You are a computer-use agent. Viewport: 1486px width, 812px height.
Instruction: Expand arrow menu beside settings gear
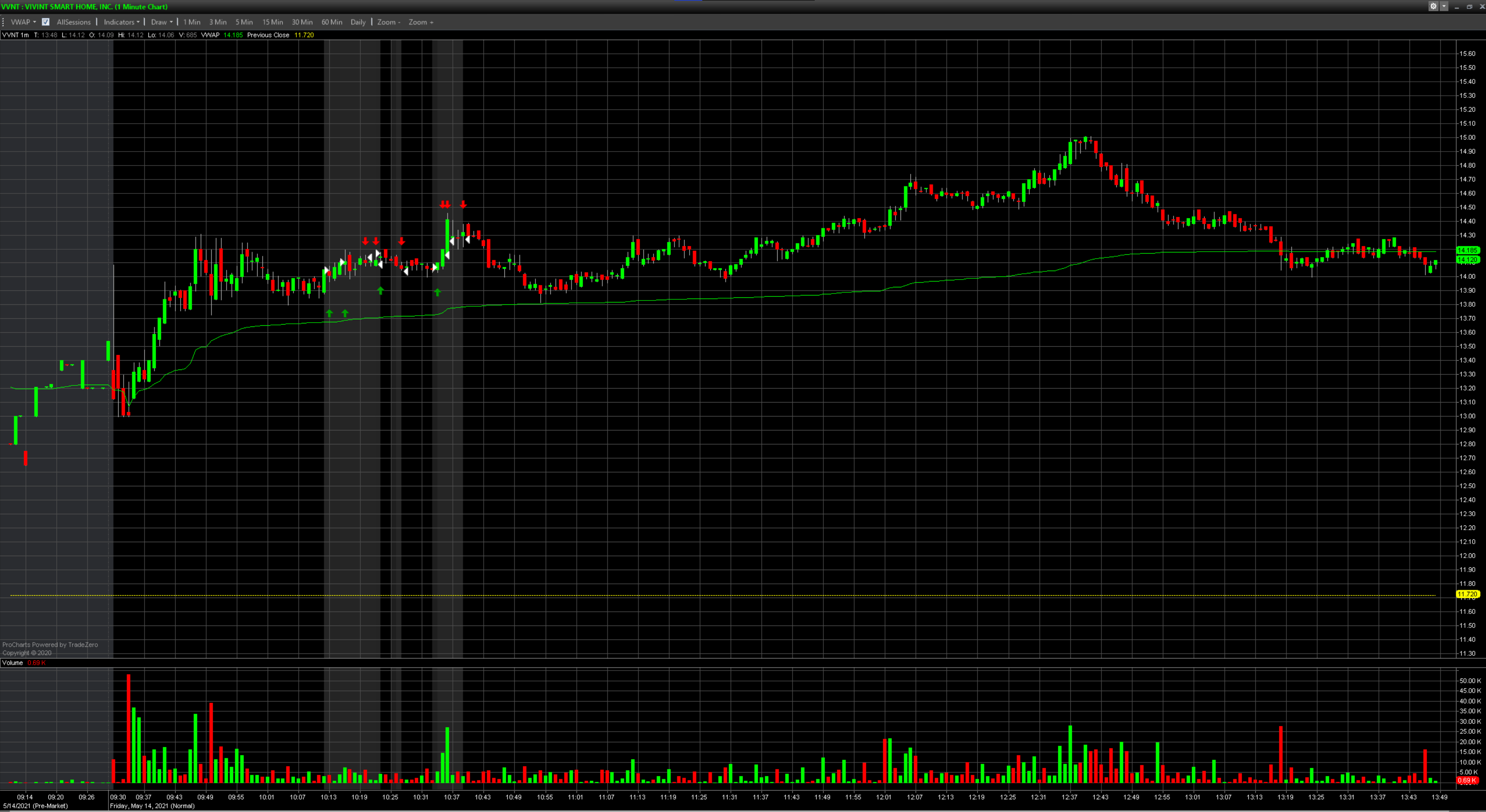coord(1444,6)
